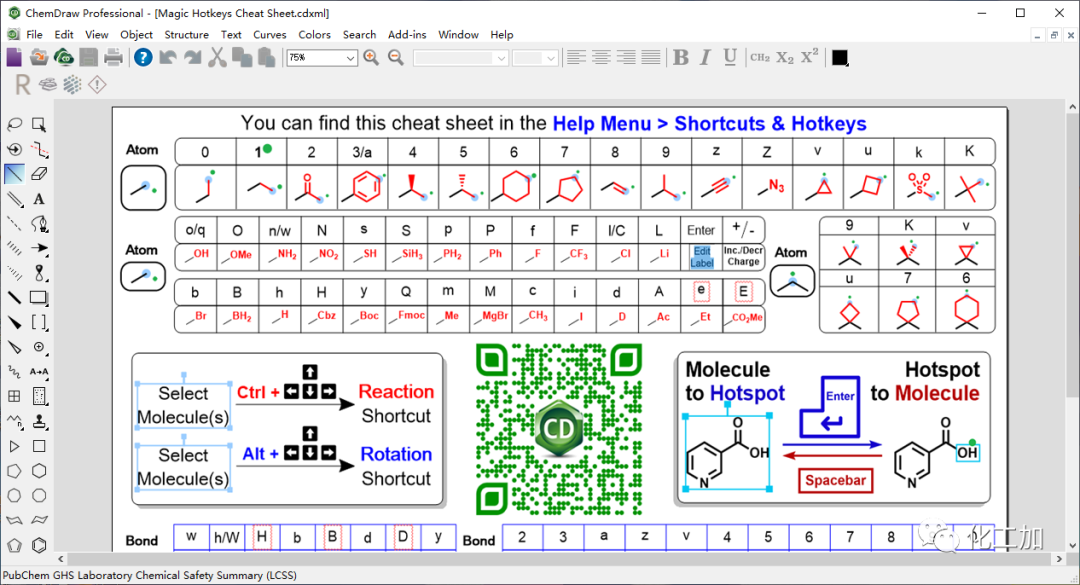
Task: Click the vertical scrollbar down arrow
Action: 1072,546
